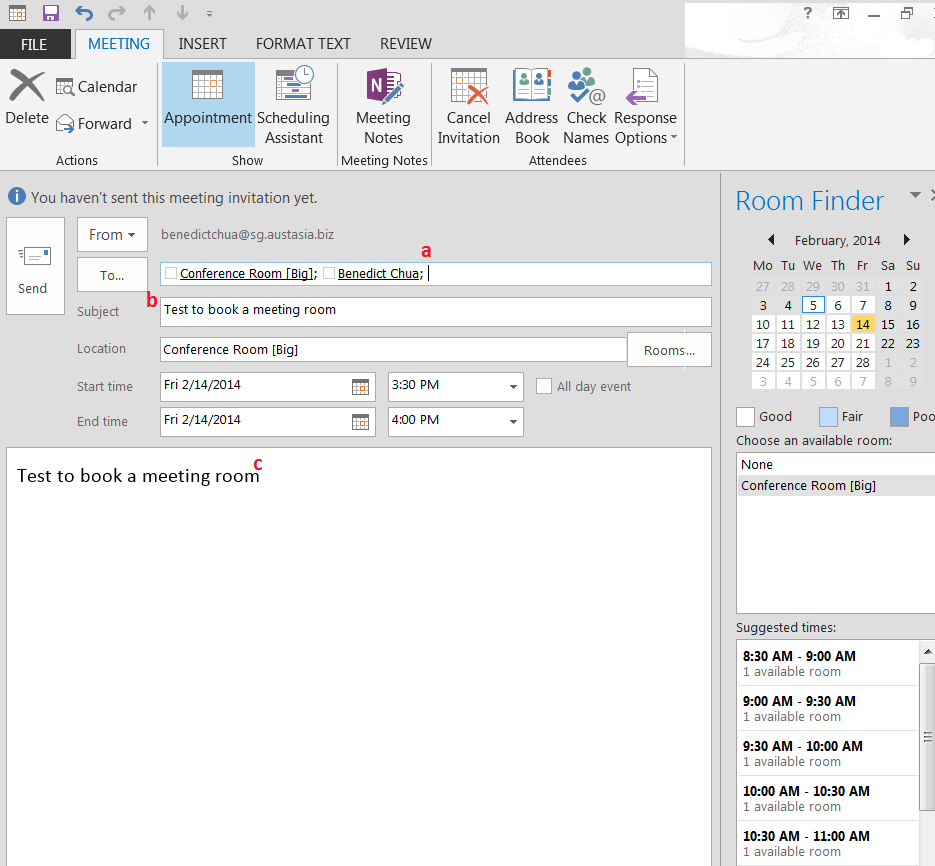This screenshot has height=866, width=935.
Task: Choose suggested time 9:30 AM - 10:00 AM
Action: click(x=828, y=753)
